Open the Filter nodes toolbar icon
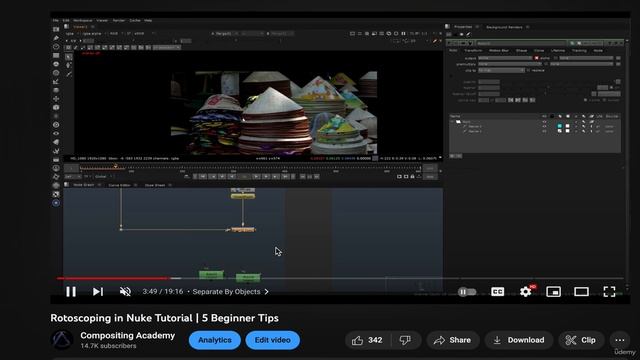The height and width of the screenshot is (360, 640). point(56,73)
